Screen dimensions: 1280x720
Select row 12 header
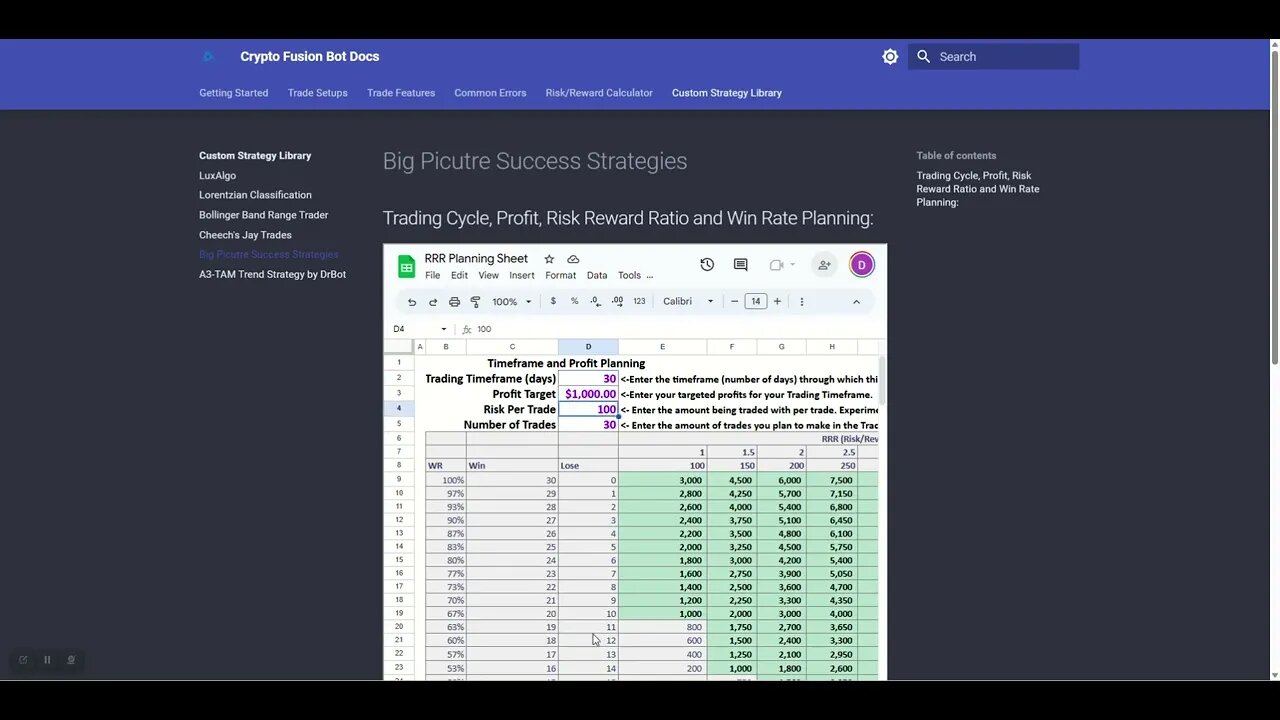(x=399, y=520)
